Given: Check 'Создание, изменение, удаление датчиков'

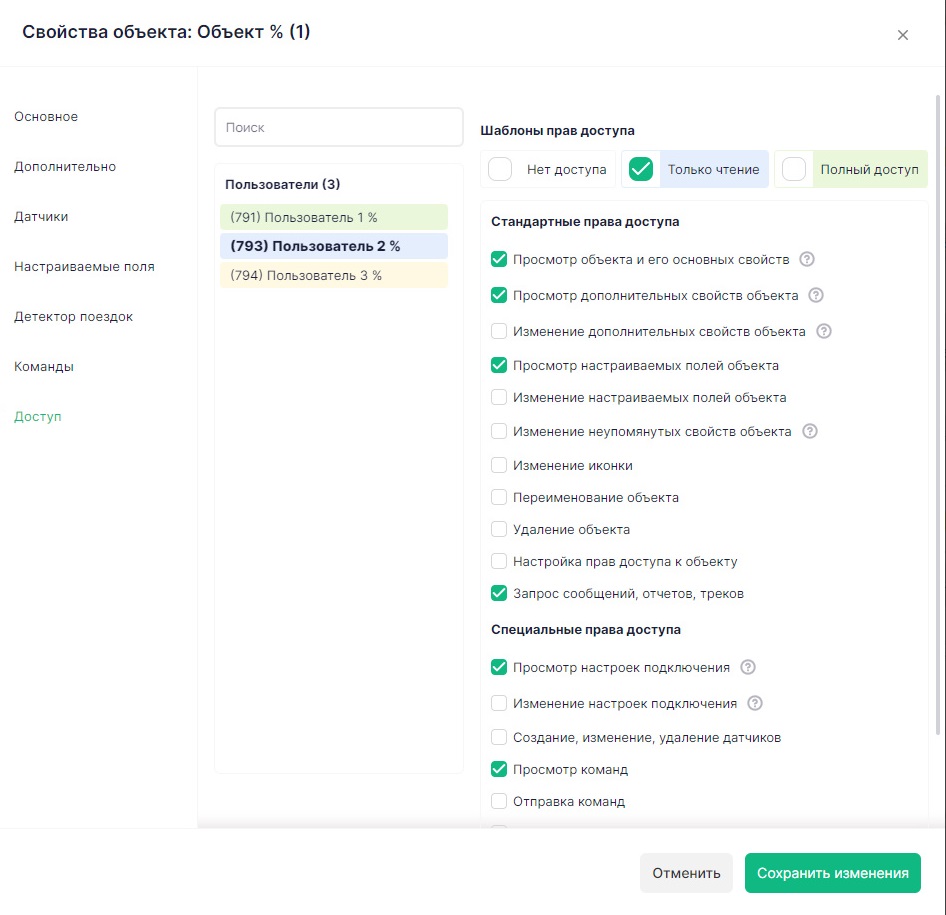Looking at the screenshot, I should point(499,737).
